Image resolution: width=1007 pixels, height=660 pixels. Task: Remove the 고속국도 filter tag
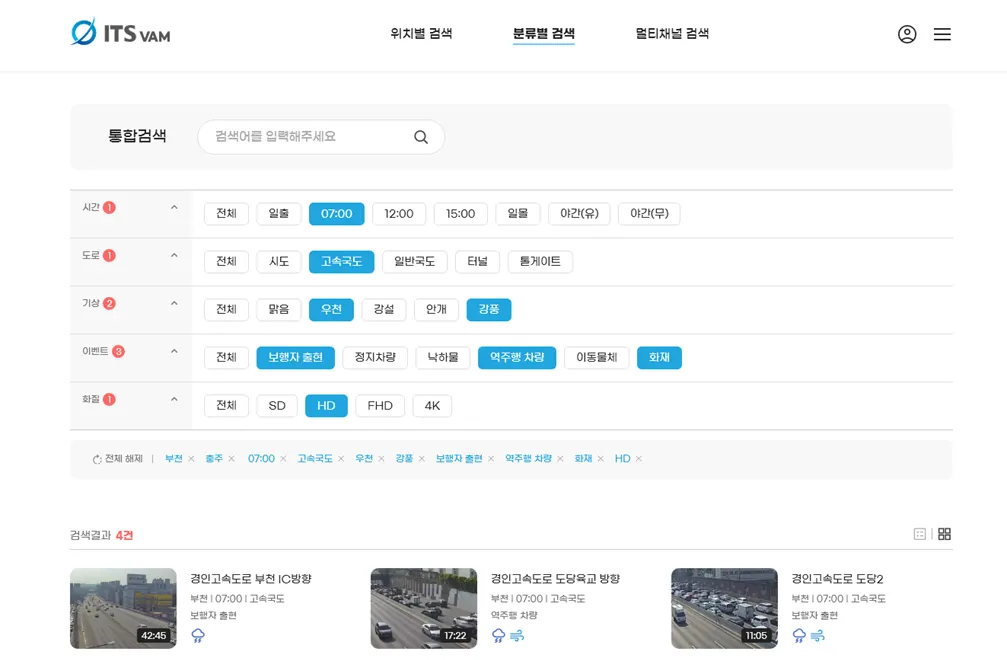pyautogui.click(x=341, y=459)
